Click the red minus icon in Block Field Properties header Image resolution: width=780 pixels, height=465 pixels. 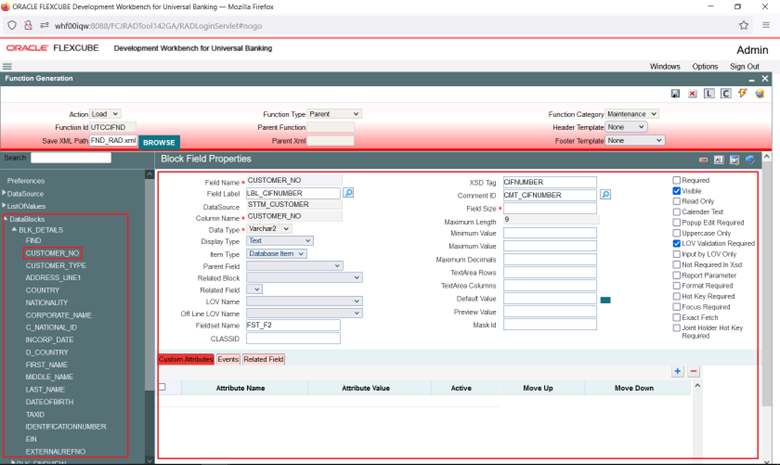coord(703,160)
